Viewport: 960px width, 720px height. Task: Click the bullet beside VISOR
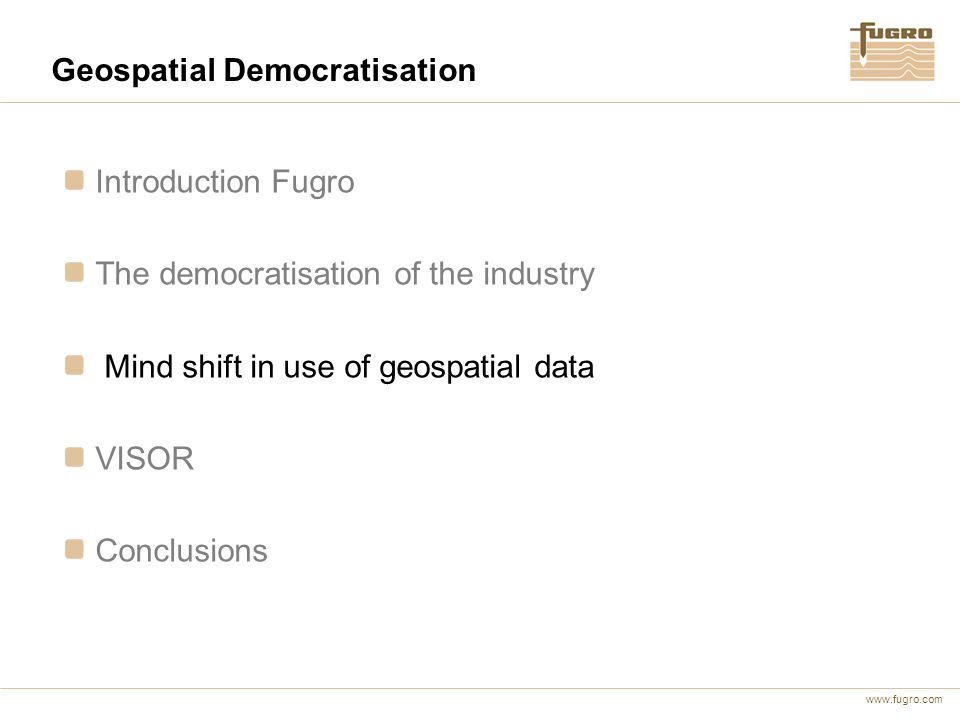click(x=74, y=457)
